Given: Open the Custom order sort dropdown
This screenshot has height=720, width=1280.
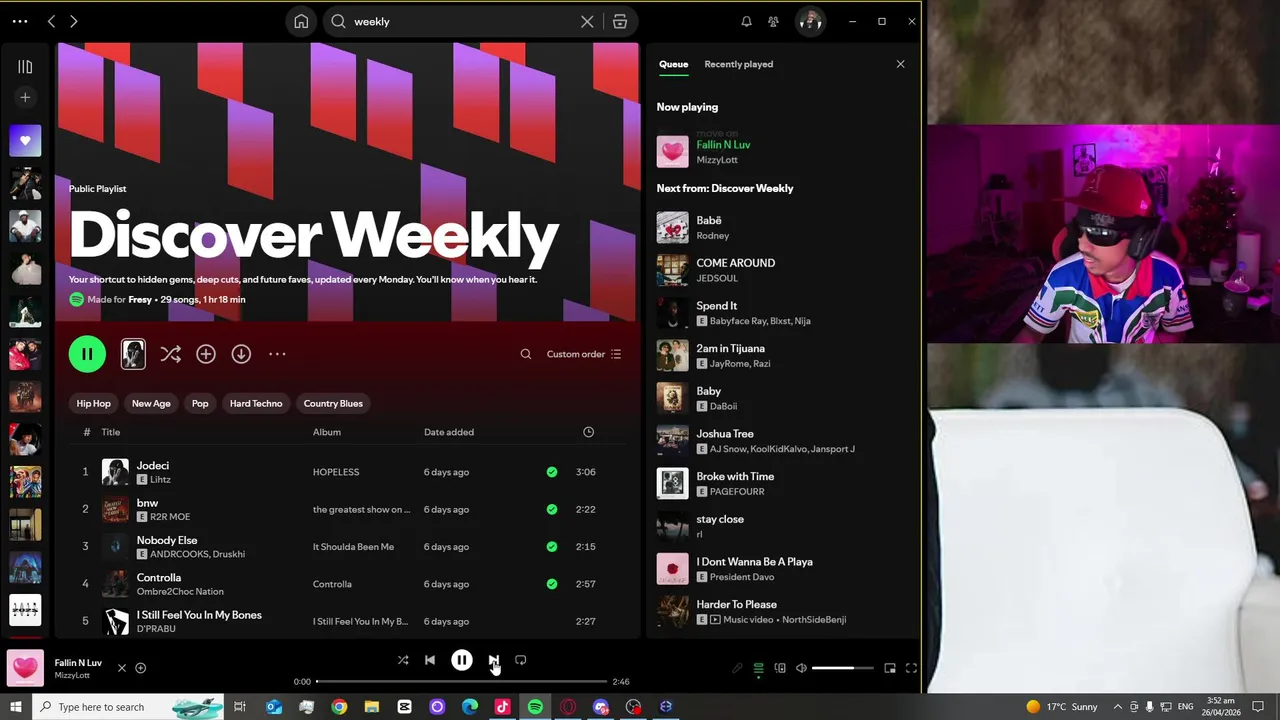Looking at the screenshot, I should (x=584, y=354).
